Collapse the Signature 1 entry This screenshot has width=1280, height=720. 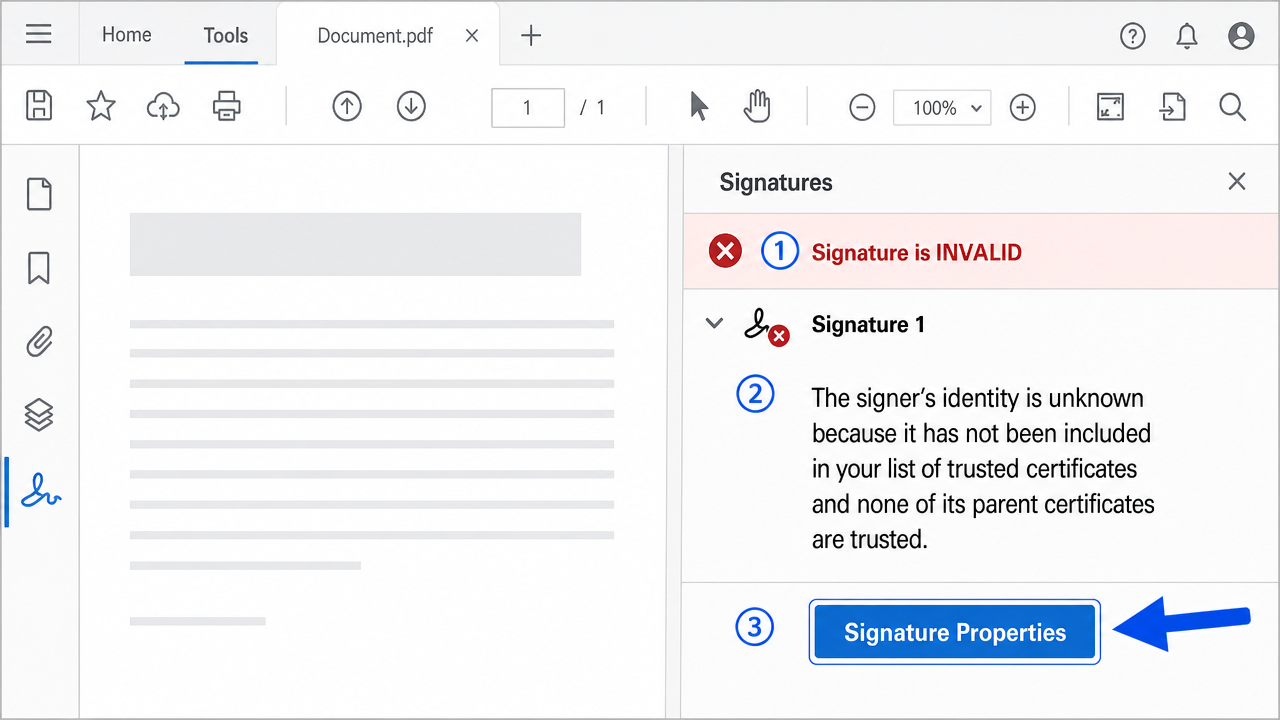714,323
